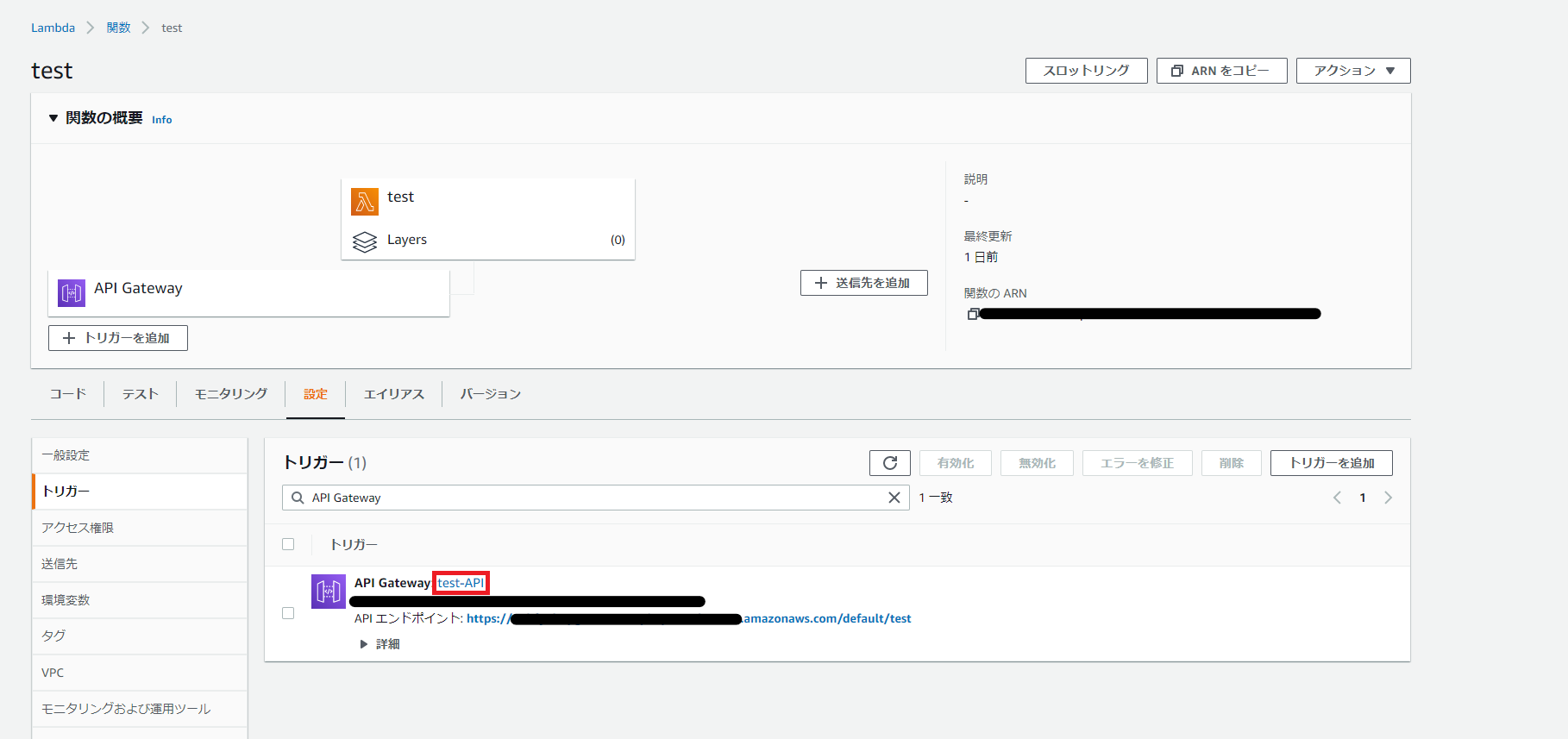Click the ARN をコピー button
Viewport: 1568px width, 739px height.
(1222, 71)
